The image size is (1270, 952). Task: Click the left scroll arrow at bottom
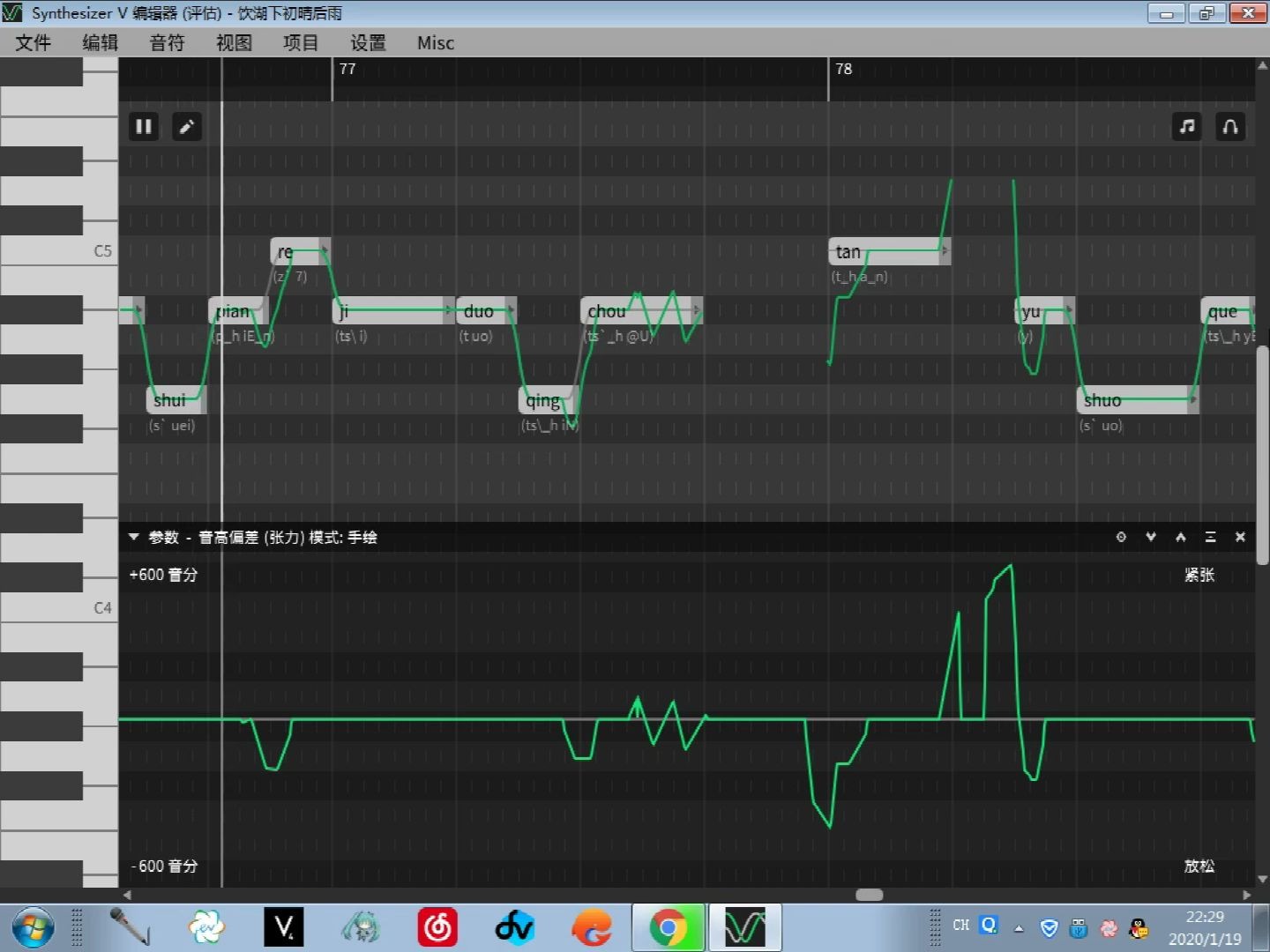[x=127, y=895]
